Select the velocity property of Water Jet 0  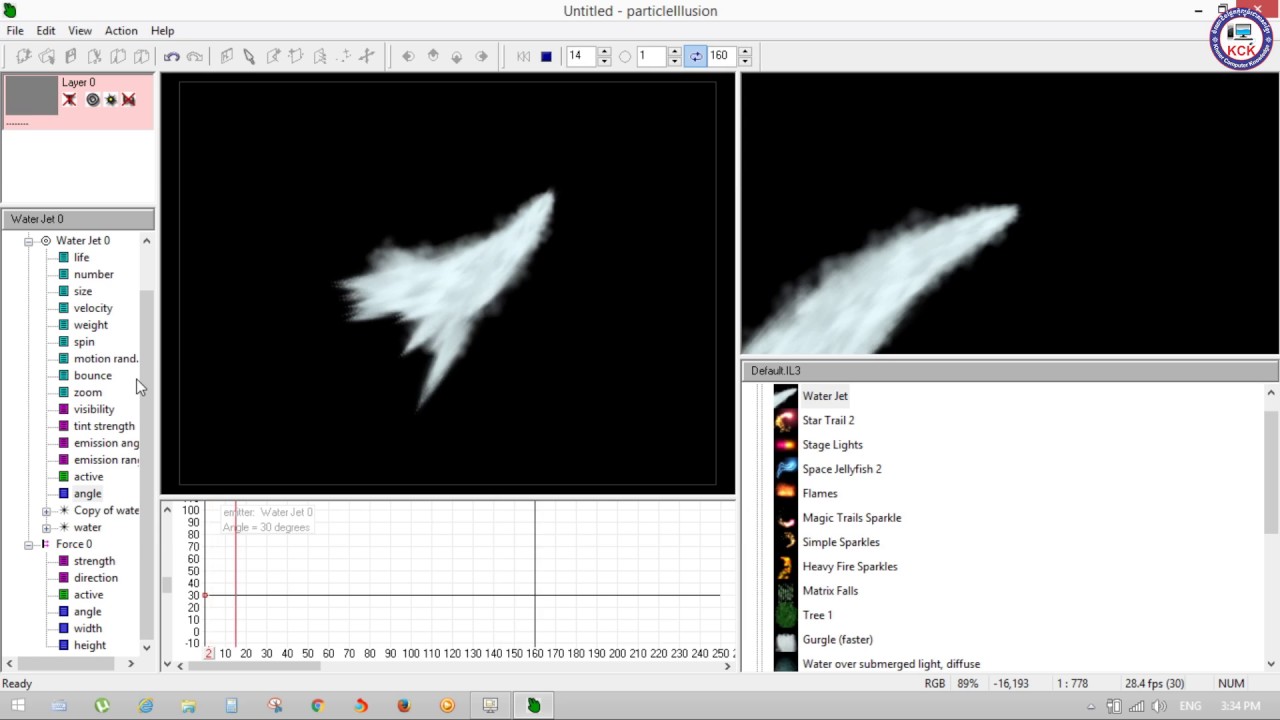tap(93, 308)
